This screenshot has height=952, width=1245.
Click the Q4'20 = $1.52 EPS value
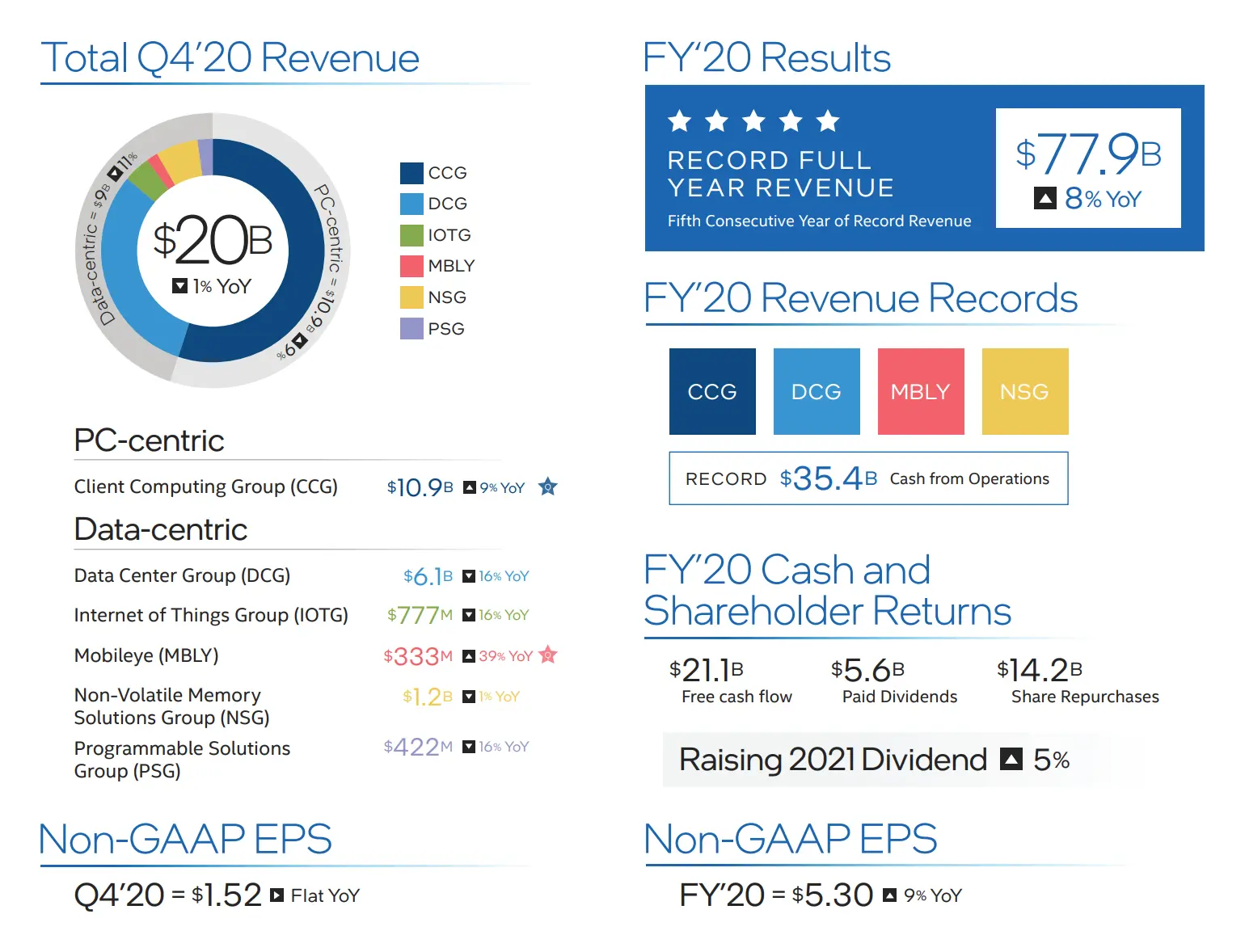pos(167,895)
